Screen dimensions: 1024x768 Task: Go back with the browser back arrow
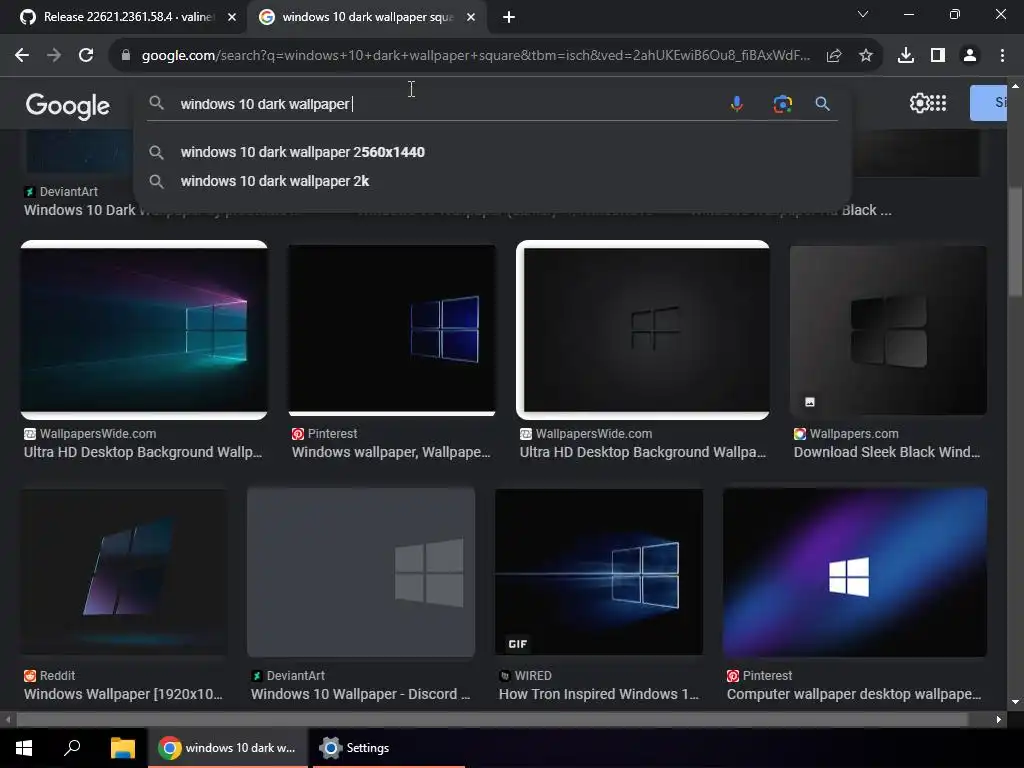[x=22, y=56]
